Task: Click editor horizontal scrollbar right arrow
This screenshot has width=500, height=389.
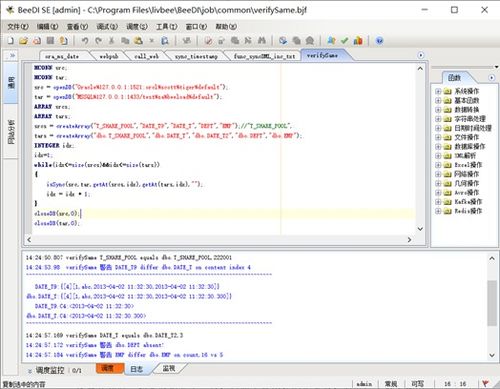Action: coord(409,240)
